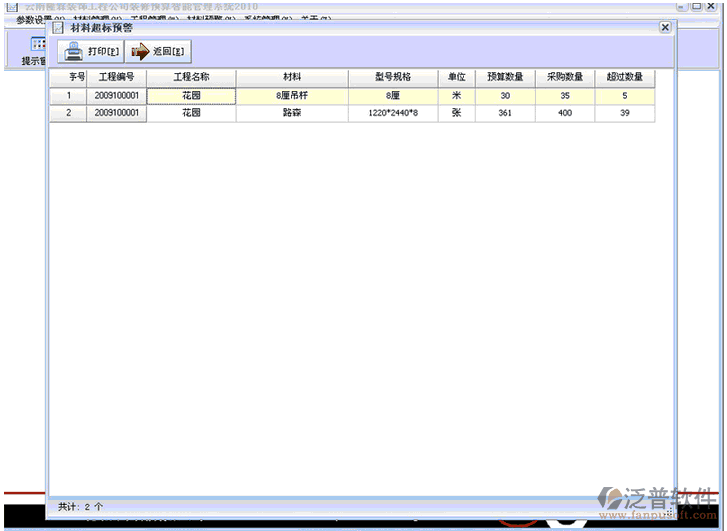Click the 材料 column header
Image resolution: width=727 pixels, height=531 pixels.
(x=292, y=77)
